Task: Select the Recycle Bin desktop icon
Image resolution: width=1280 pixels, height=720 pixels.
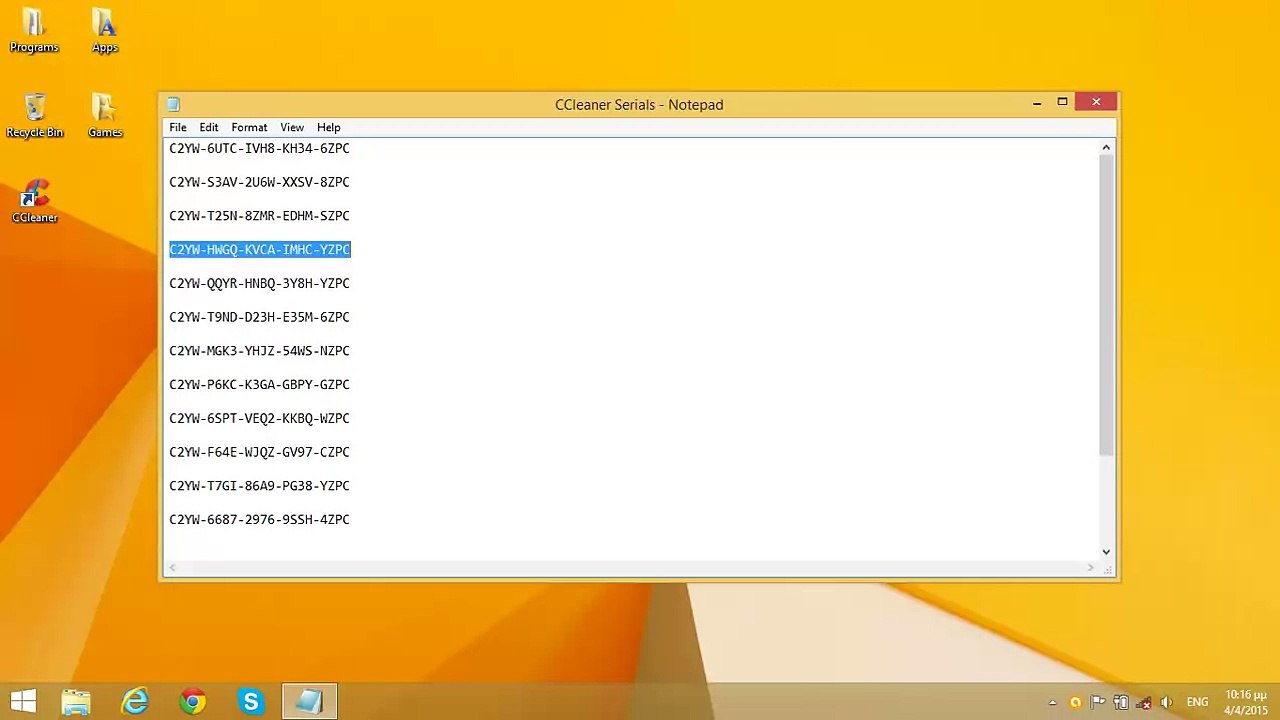Action: coord(34,115)
